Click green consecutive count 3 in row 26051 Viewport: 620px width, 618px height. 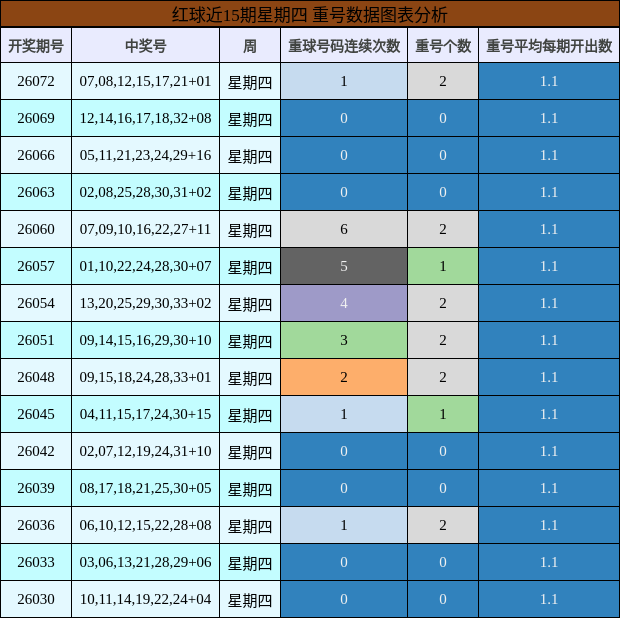[x=344, y=340]
